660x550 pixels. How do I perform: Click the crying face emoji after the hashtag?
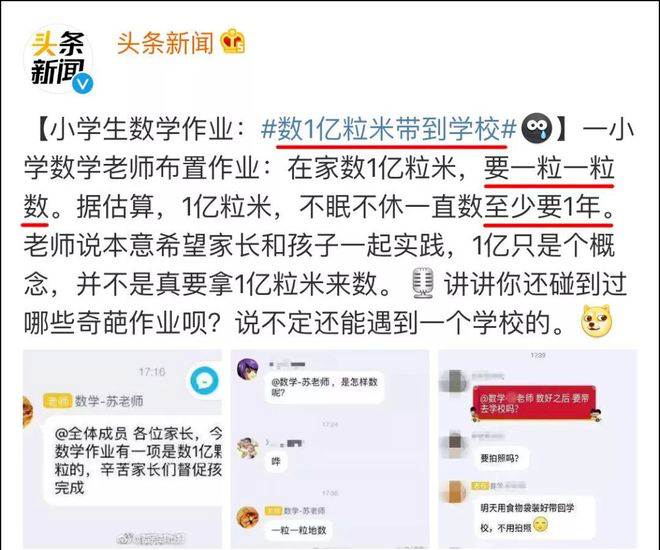[537, 129]
